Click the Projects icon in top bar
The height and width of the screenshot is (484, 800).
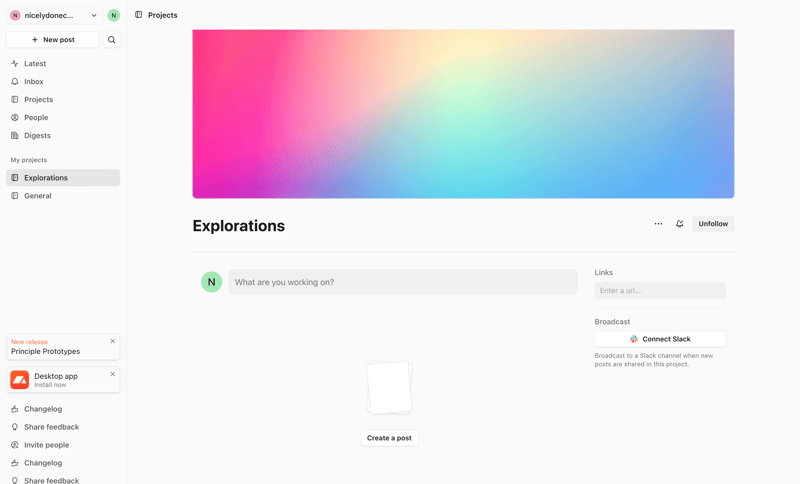(x=138, y=15)
